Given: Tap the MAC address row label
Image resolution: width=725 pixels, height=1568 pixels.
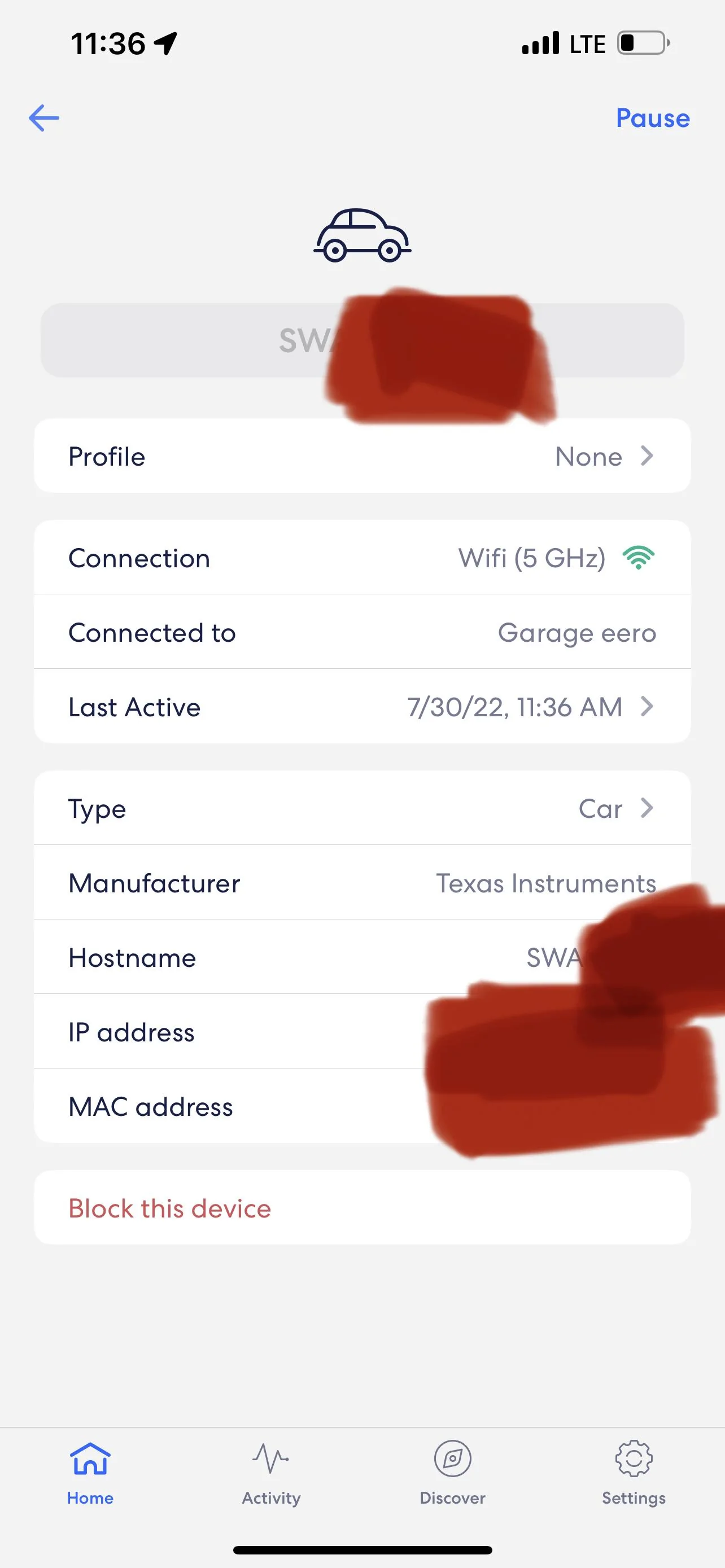Looking at the screenshot, I should click(150, 1107).
